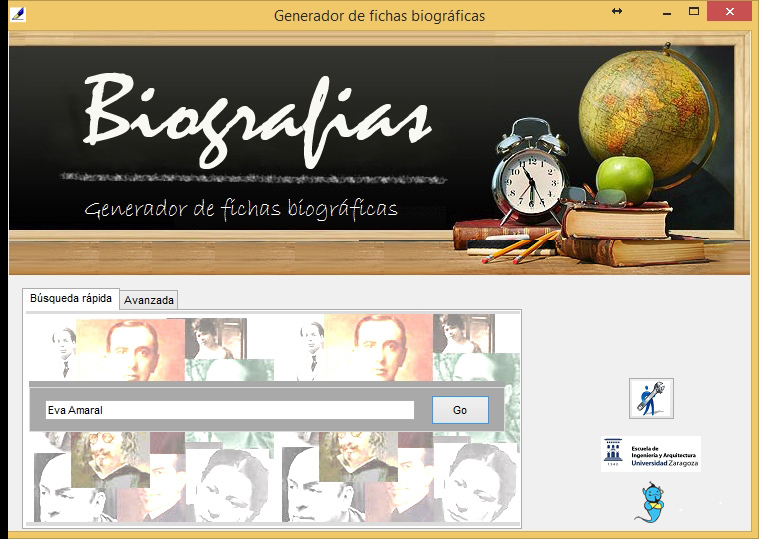
Task: Focus the name field containing Eva Amaral
Action: tap(230, 410)
